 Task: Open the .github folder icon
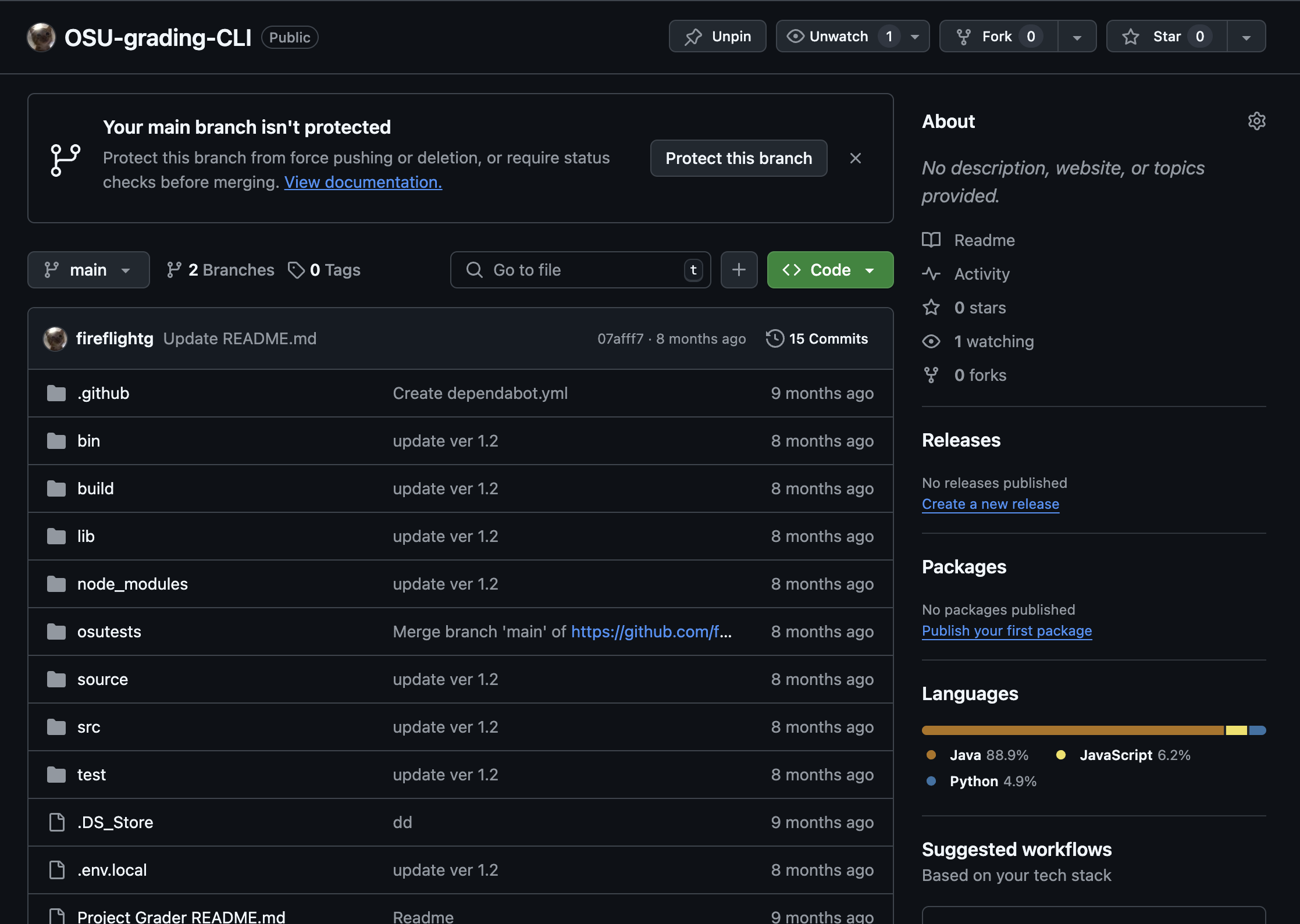56,394
